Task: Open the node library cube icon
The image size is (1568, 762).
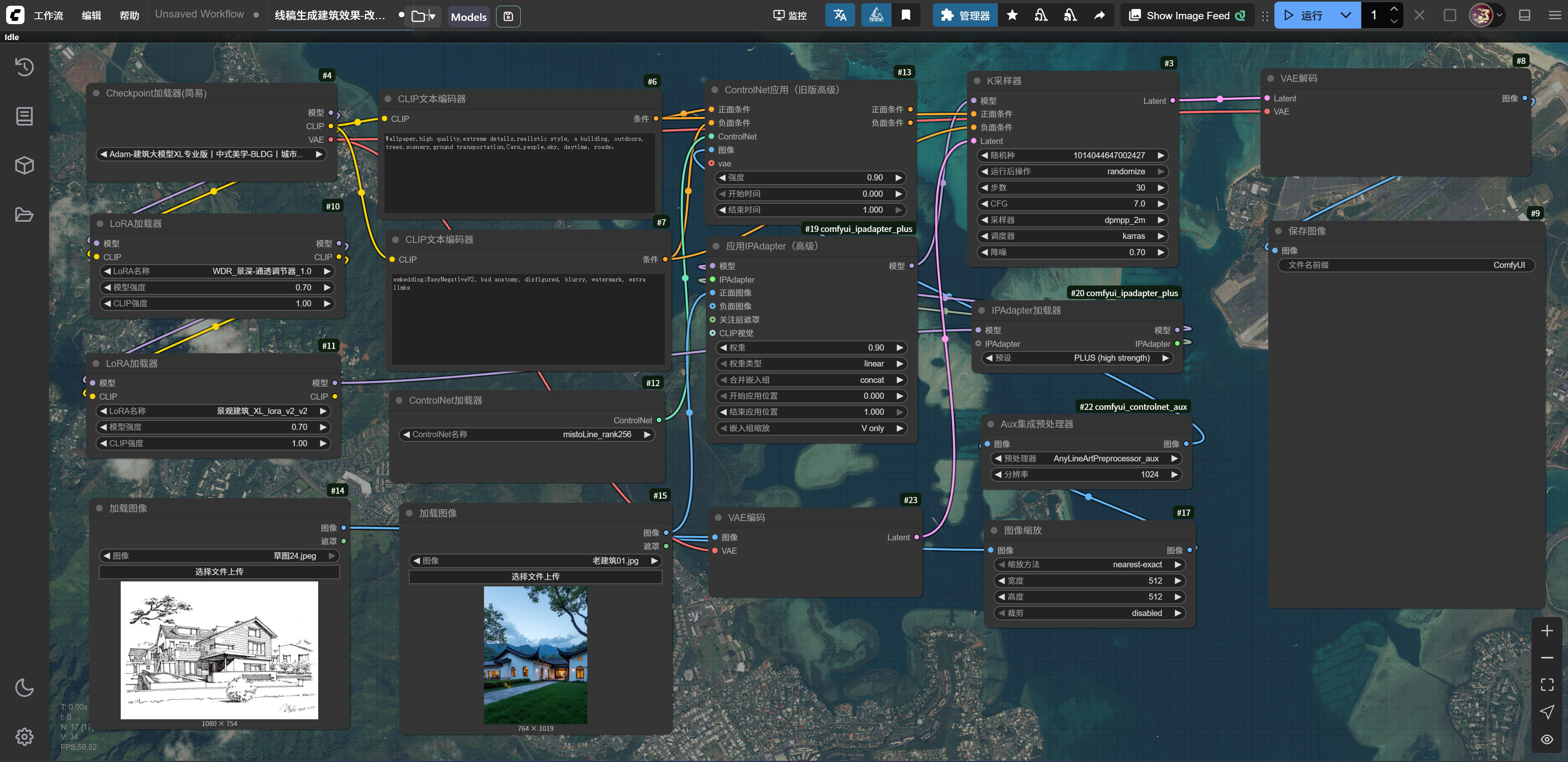Action: [25, 166]
